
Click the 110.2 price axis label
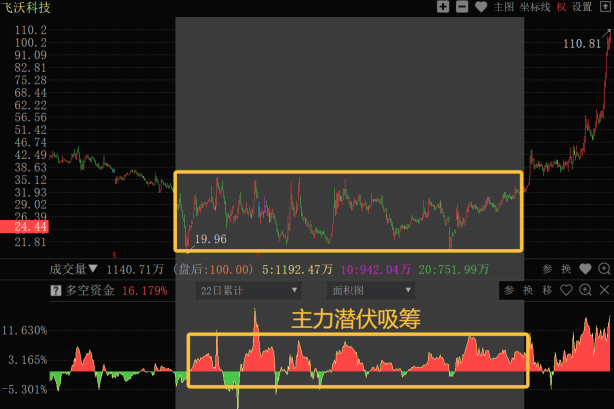click(31, 30)
